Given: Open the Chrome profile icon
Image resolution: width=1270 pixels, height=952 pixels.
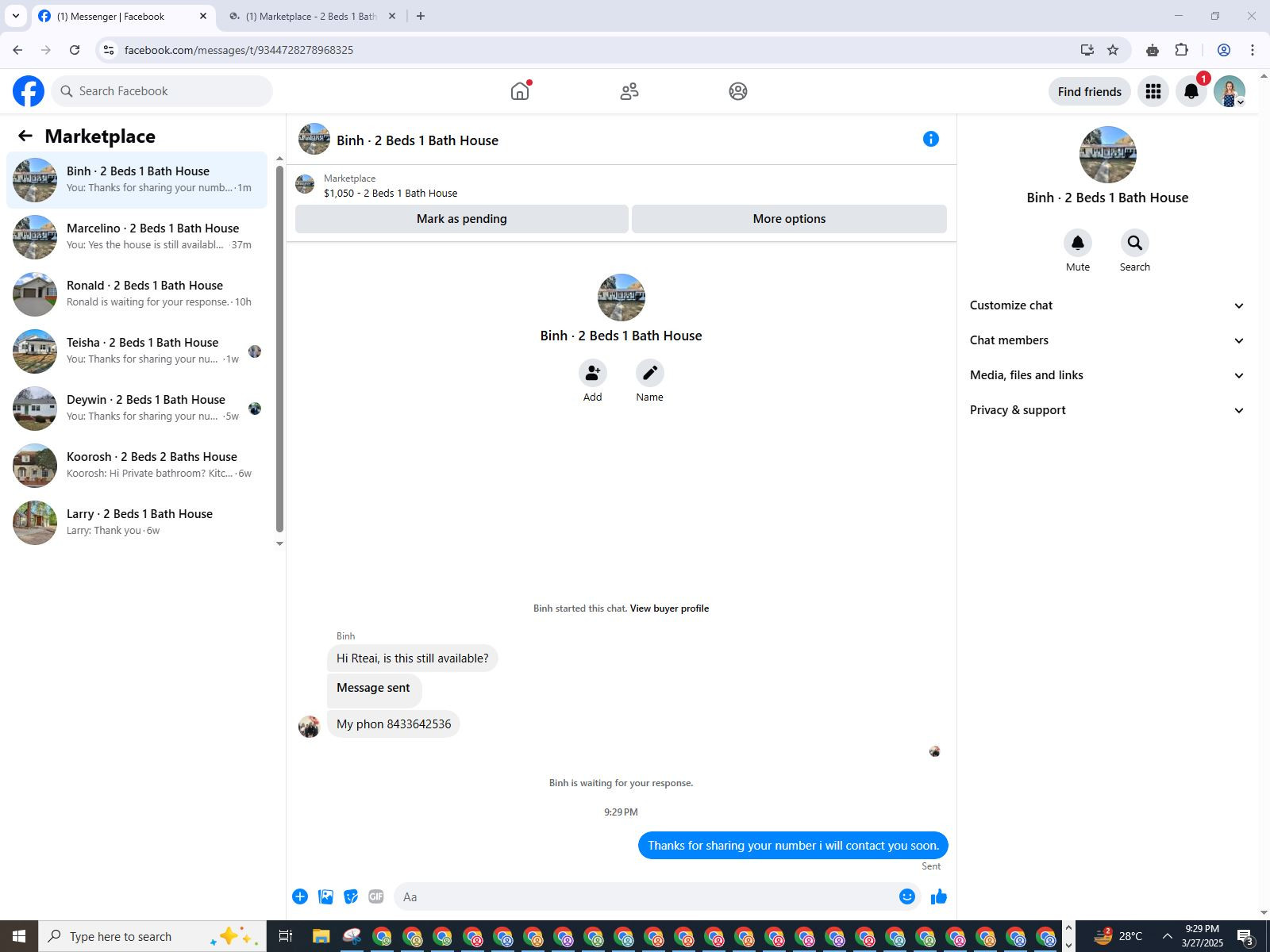Looking at the screenshot, I should point(1224,50).
